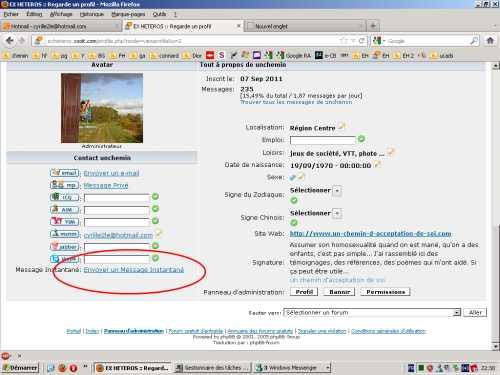Screen dimensions: 500x375
Task: Click the Démarrer start button
Action: [x=20, y=368]
